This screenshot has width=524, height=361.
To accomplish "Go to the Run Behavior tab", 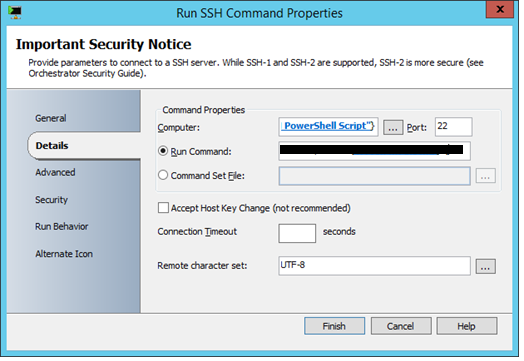I will (x=61, y=227).
